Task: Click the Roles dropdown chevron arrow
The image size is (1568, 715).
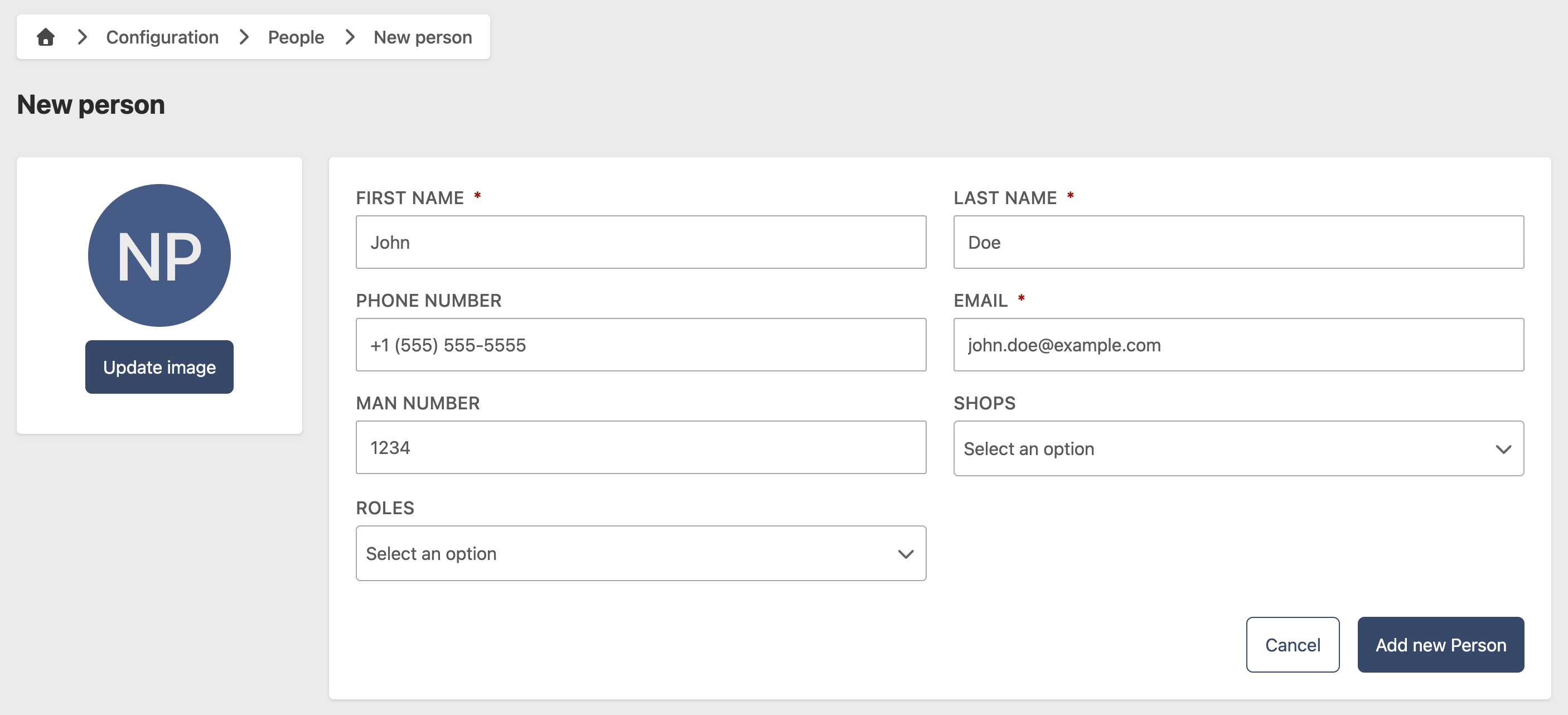Action: click(x=906, y=554)
